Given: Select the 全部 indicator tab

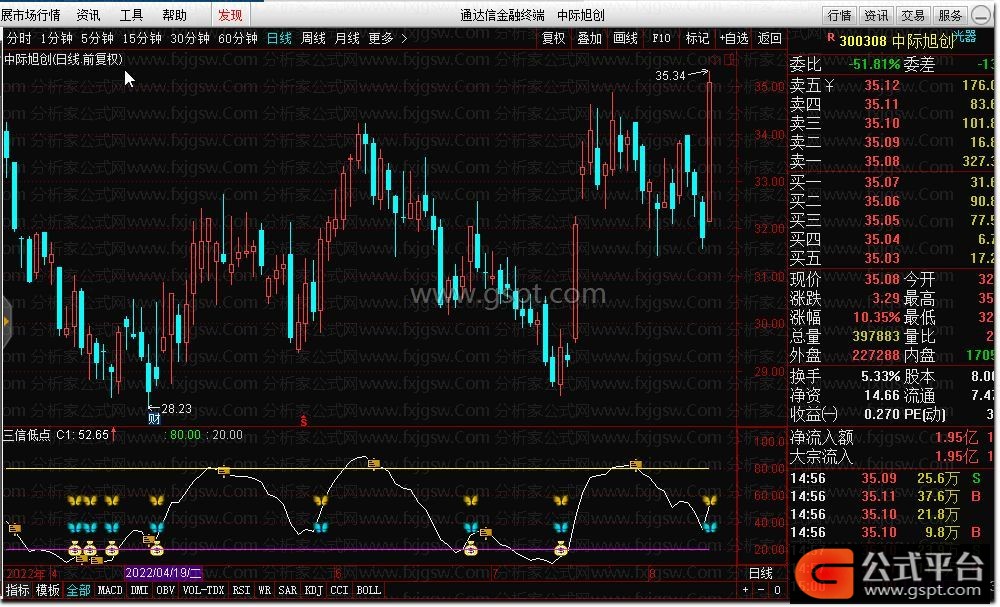Looking at the screenshot, I should (x=78, y=590).
